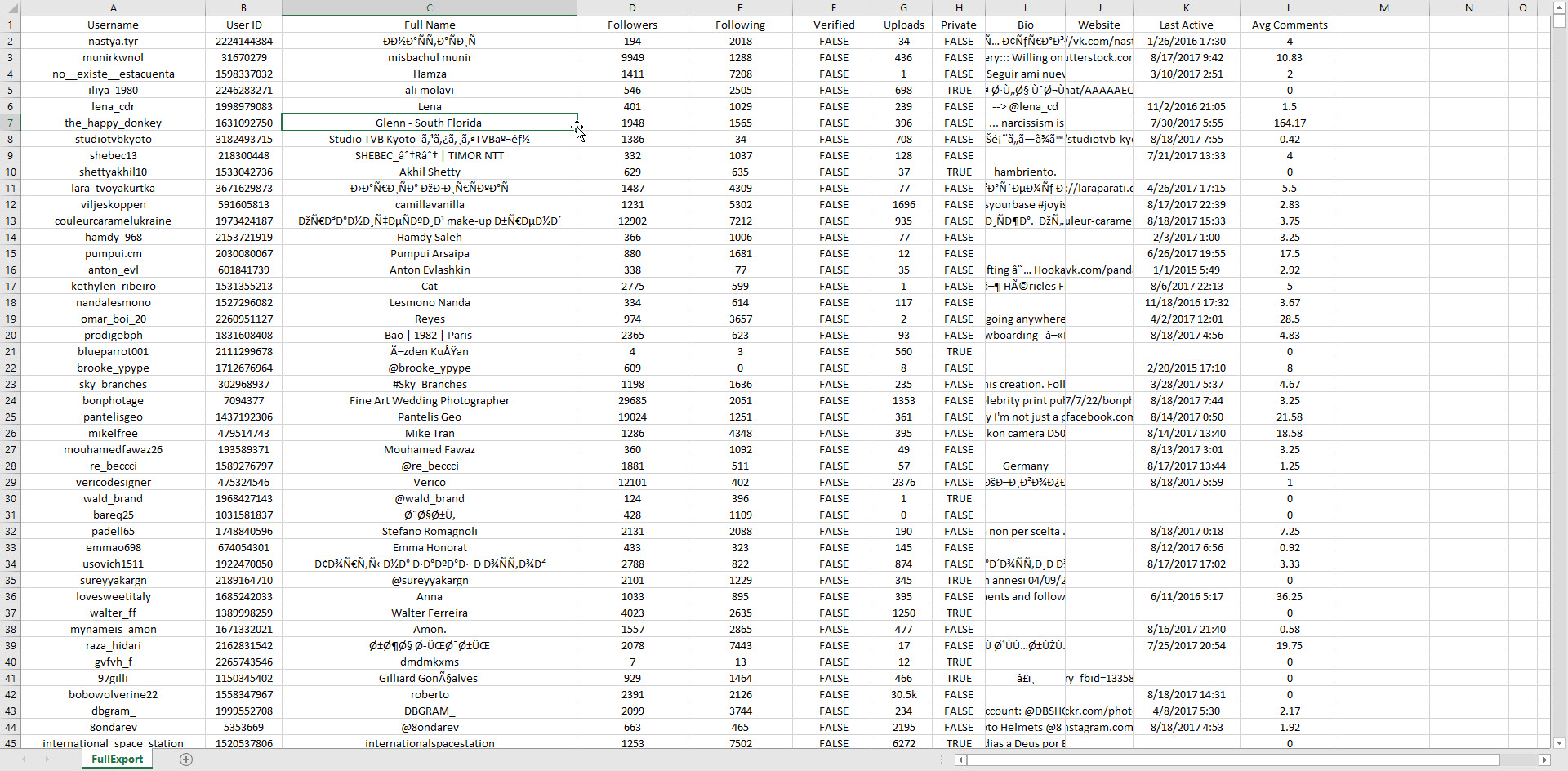
Task: Select row 45 header
Action: click(10, 743)
